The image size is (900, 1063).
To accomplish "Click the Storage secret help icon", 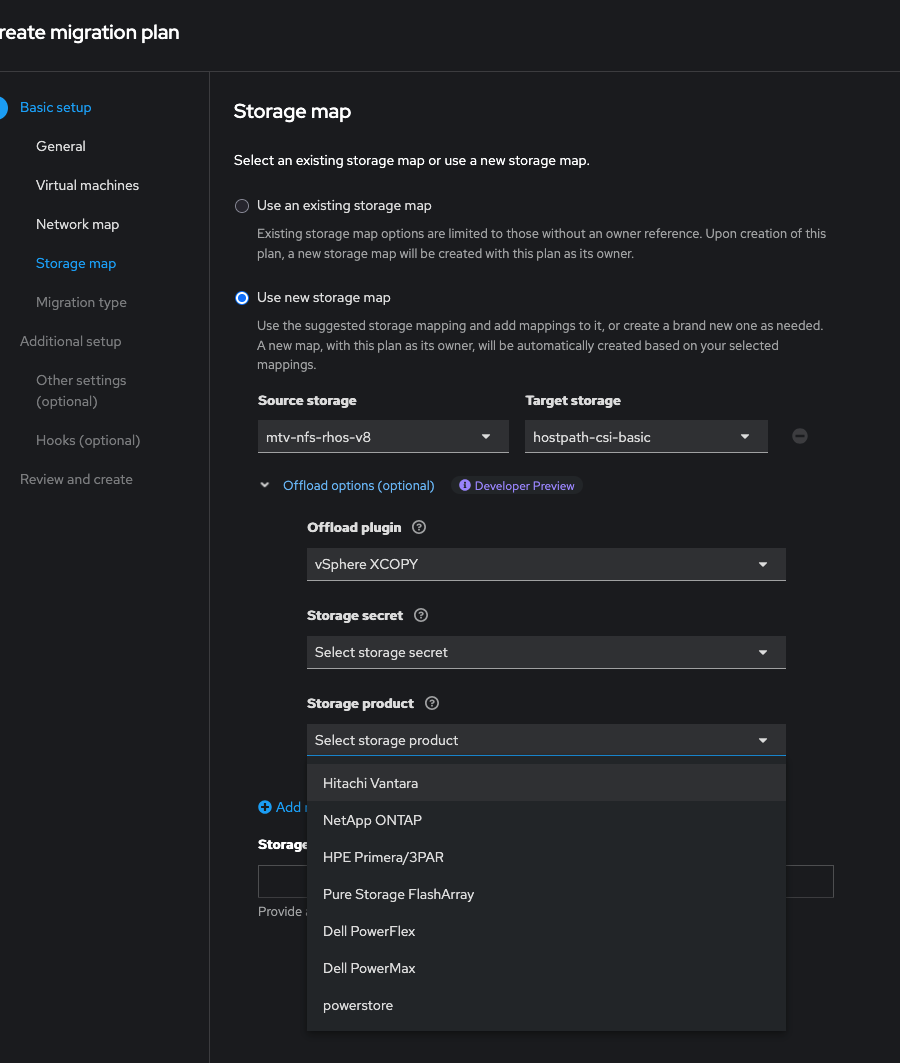I will click(421, 615).
